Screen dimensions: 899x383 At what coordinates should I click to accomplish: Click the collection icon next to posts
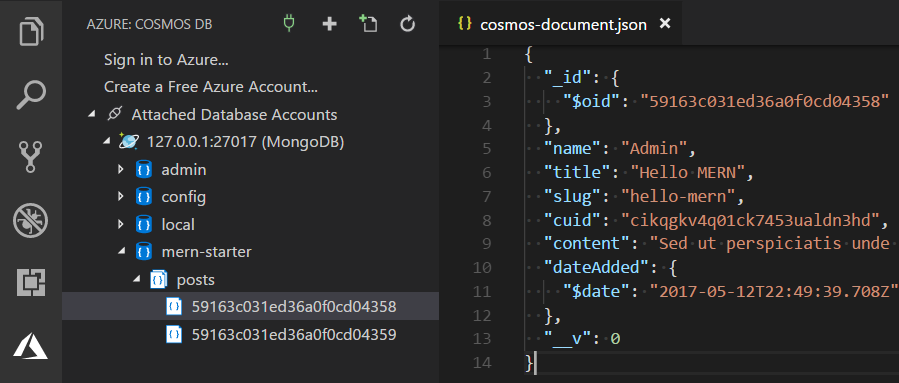pyautogui.click(x=158, y=279)
